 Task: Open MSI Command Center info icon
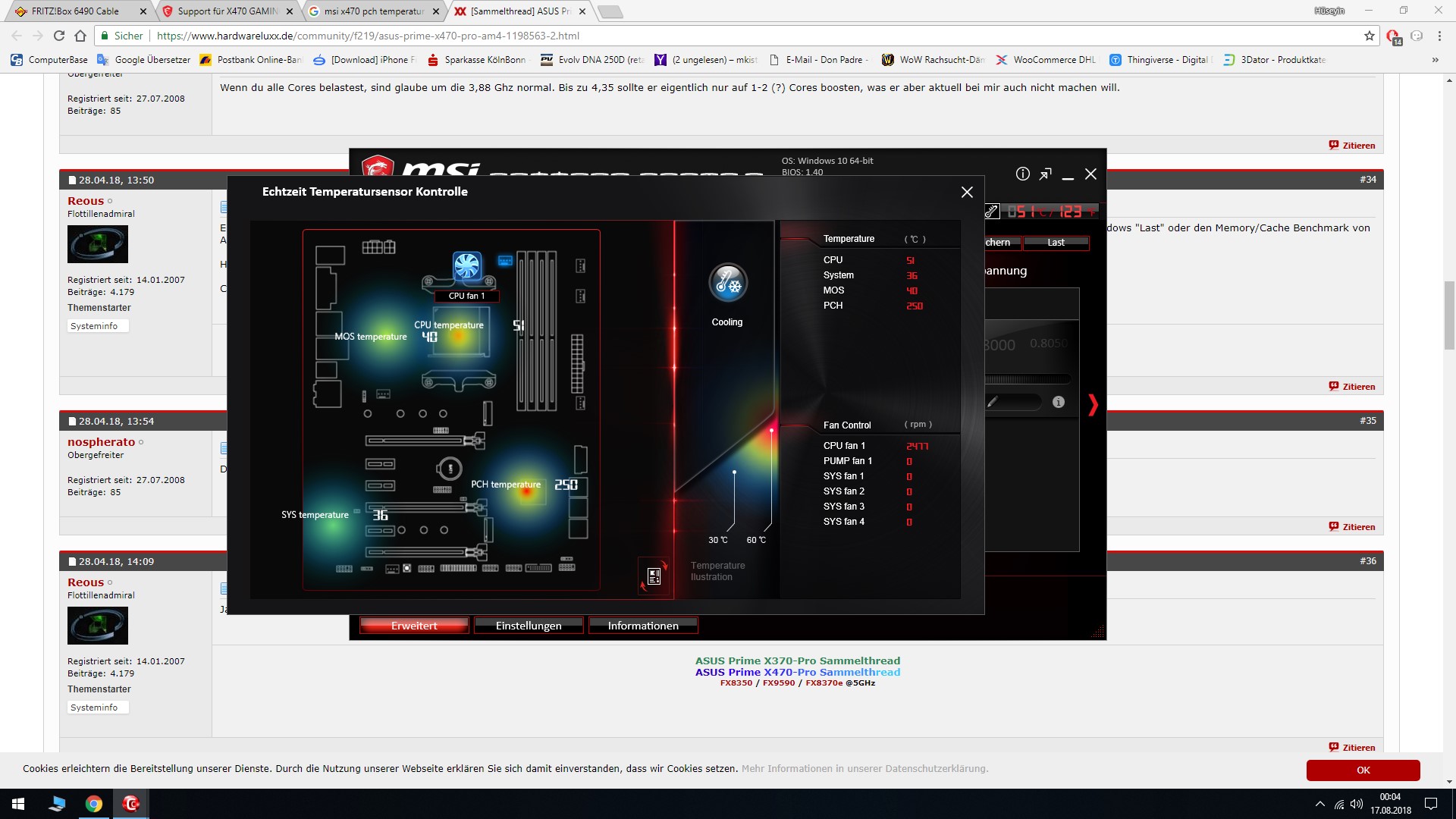(x=1022, y=174)
